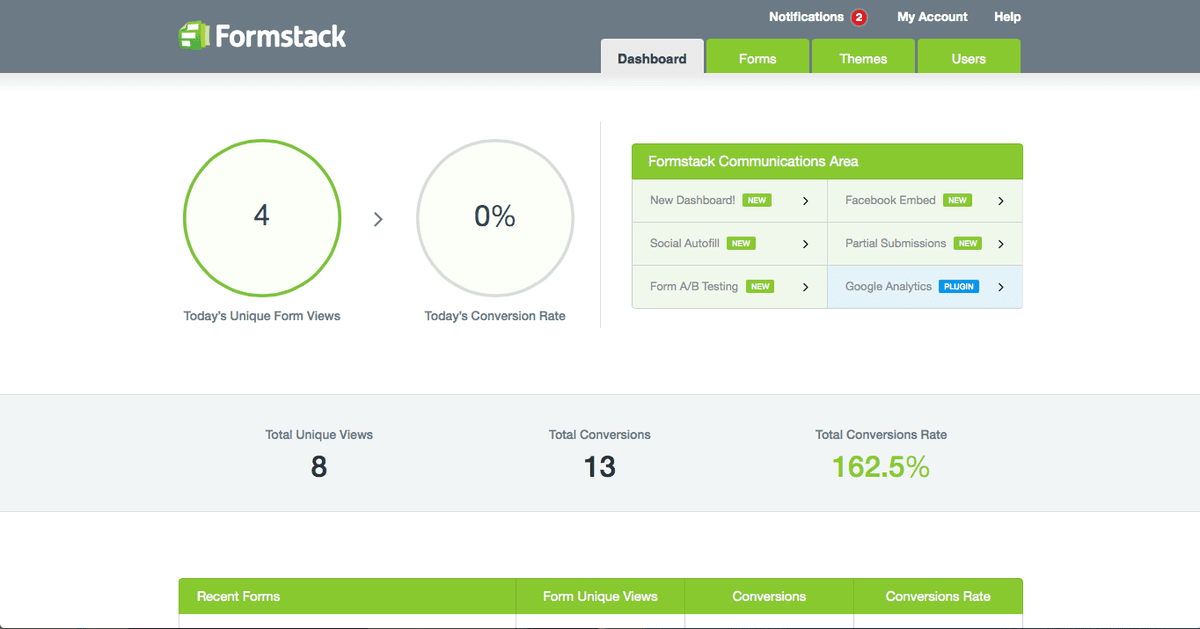Expand the Facebook Embed chevron arrow
This screenshot has width=1200, height=629.
tap(1001, 201)
